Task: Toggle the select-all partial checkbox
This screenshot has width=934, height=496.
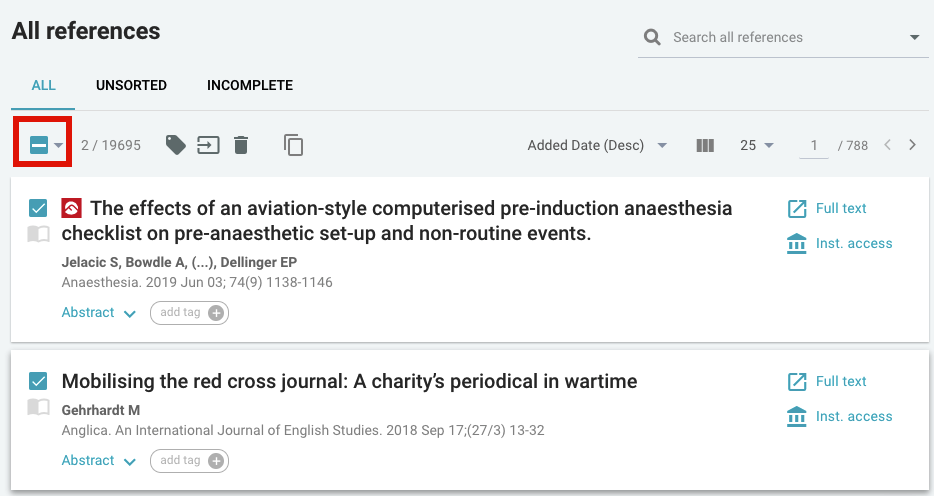Action: tap(39, 145)
